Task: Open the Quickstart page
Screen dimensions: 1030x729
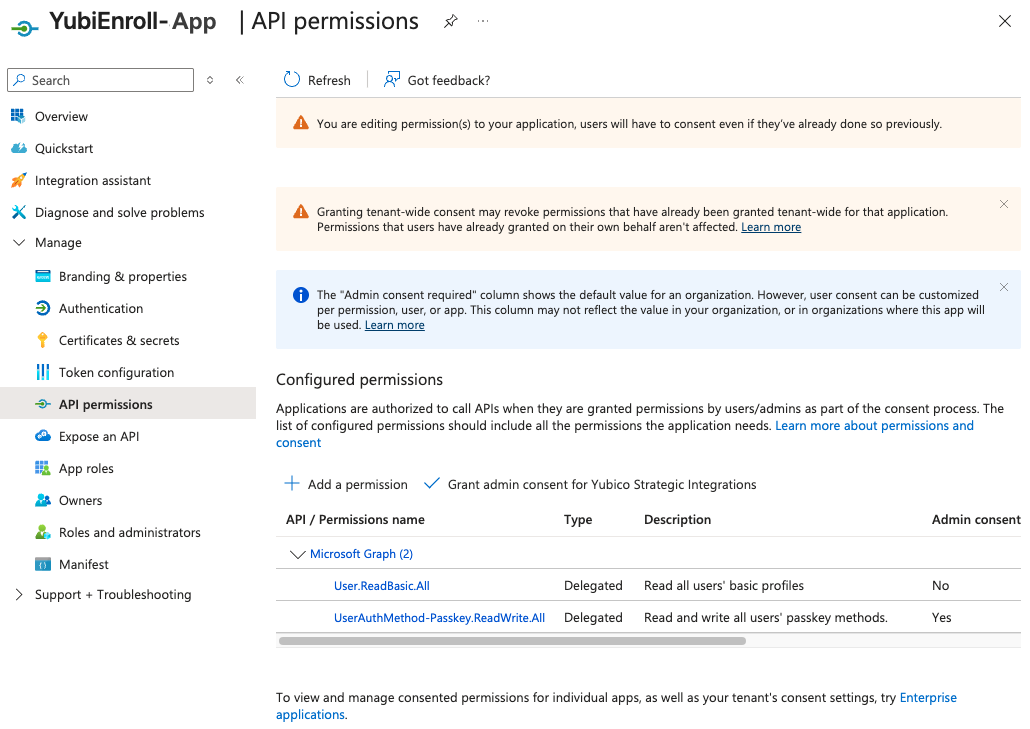Action: point(64,148)
